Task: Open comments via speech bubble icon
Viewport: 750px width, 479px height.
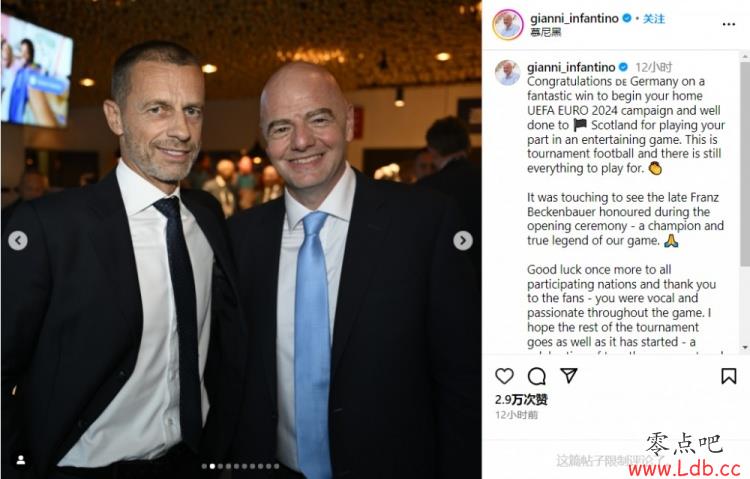Action: [x=537, y=376]
